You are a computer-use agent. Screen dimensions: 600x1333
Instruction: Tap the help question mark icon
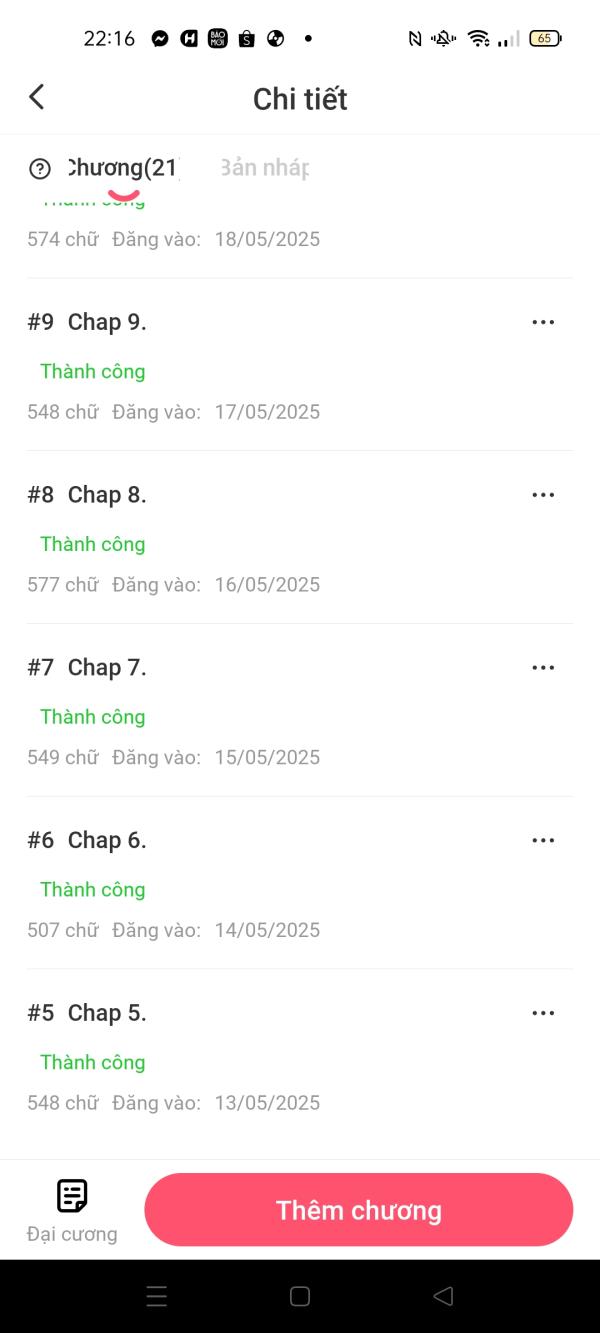tap(40, 169)
